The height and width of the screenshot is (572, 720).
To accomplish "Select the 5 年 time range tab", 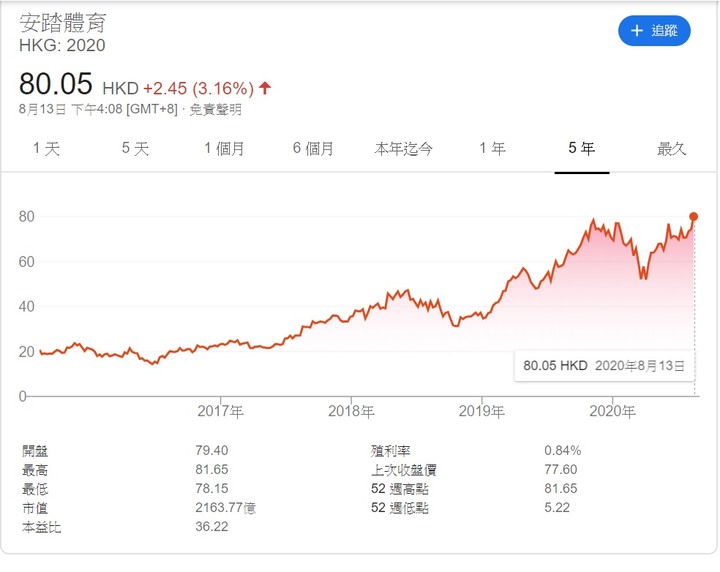I will click(581, 149).
